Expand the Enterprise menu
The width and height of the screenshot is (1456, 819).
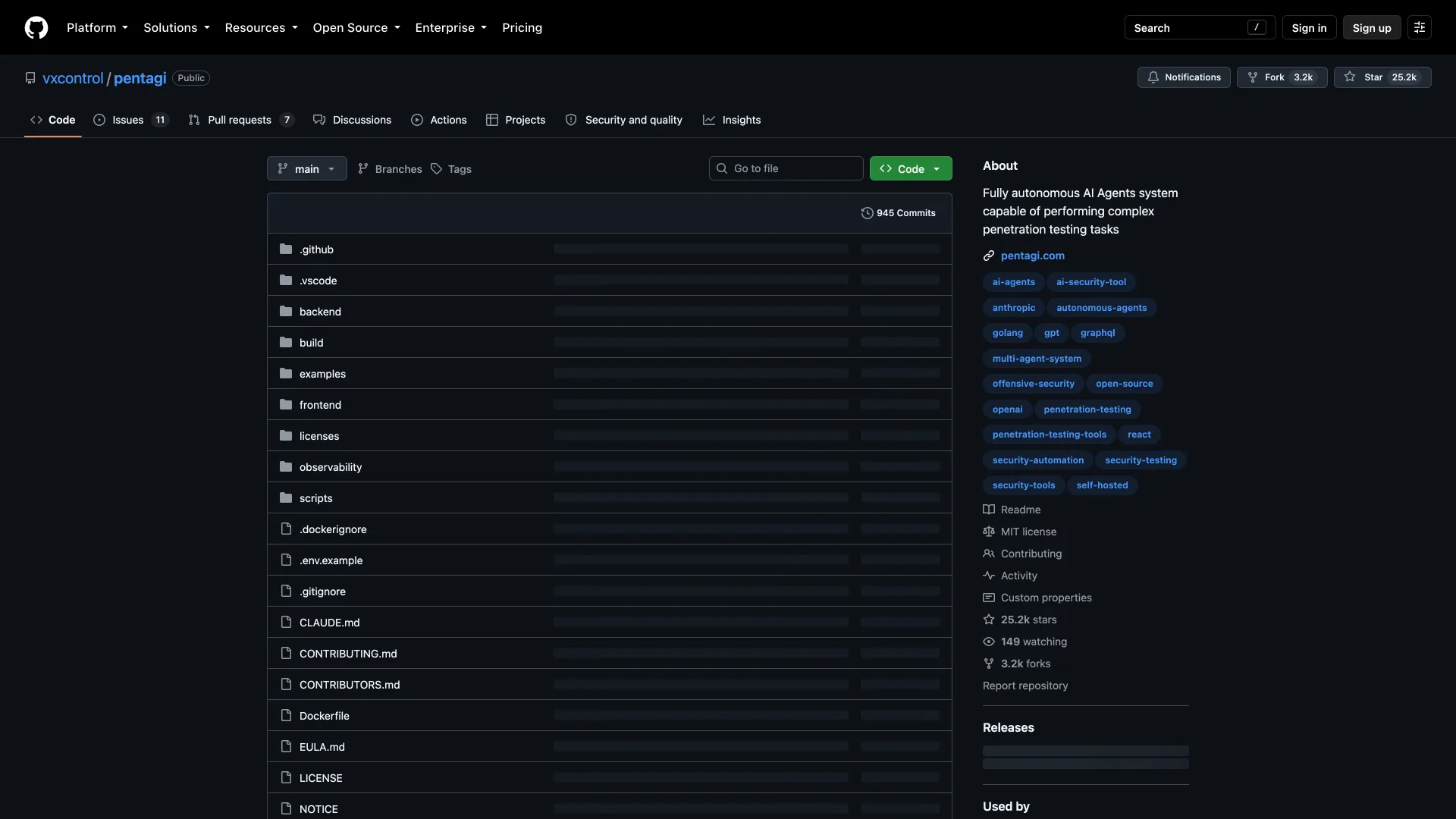451,27
